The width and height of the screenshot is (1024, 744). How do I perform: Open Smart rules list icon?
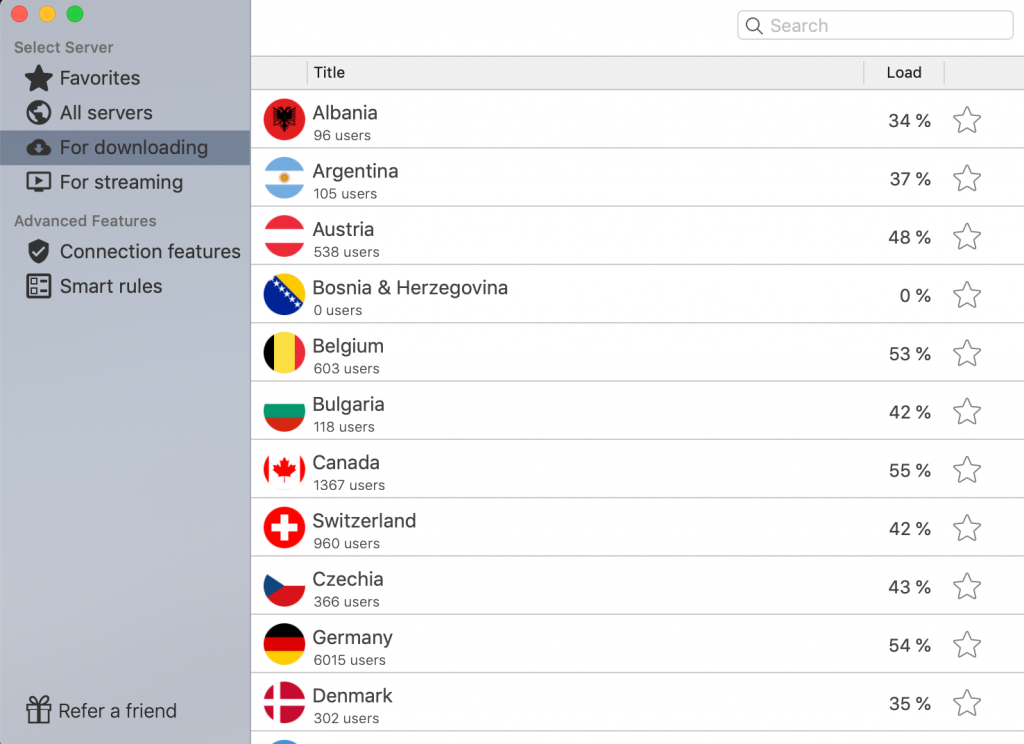pyautogui.click(x=39, y=286)
